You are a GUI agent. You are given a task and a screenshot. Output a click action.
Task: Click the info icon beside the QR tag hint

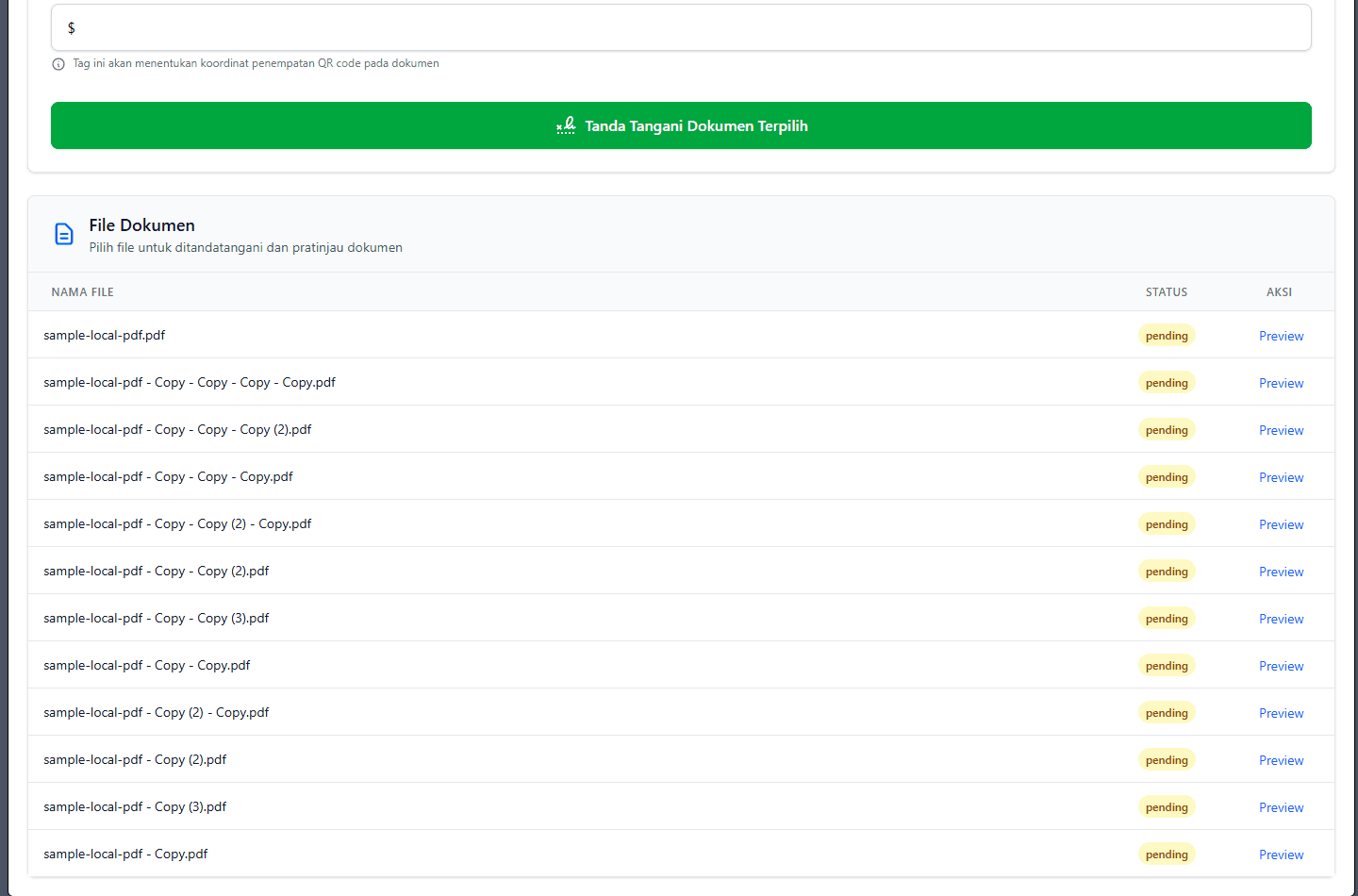click(x=58, y=64)
